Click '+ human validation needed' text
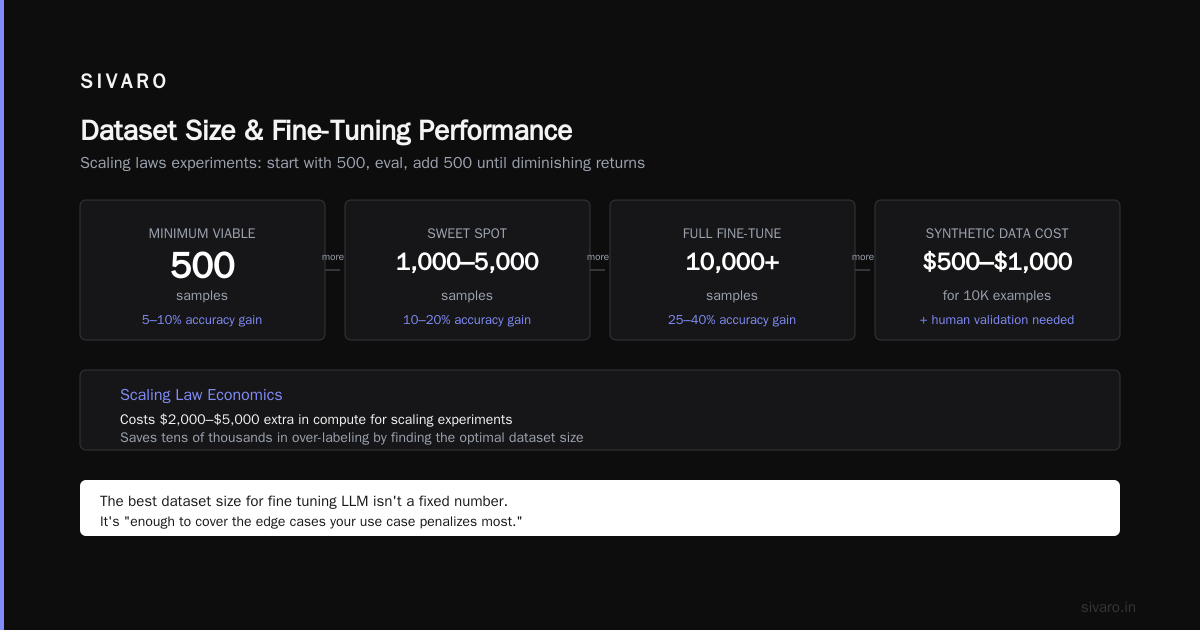The height and width of the screenshot is (630, 1200). click(997, 320)
